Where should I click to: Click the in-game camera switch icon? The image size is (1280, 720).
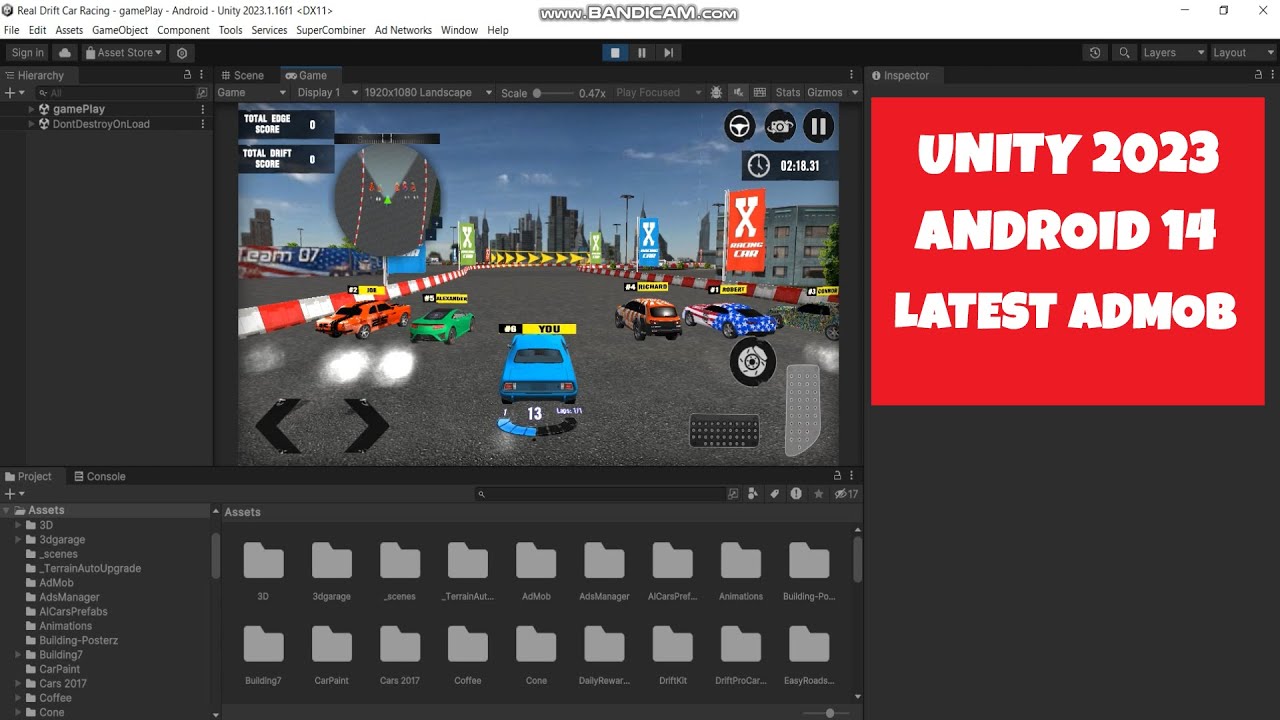(780, 126)
